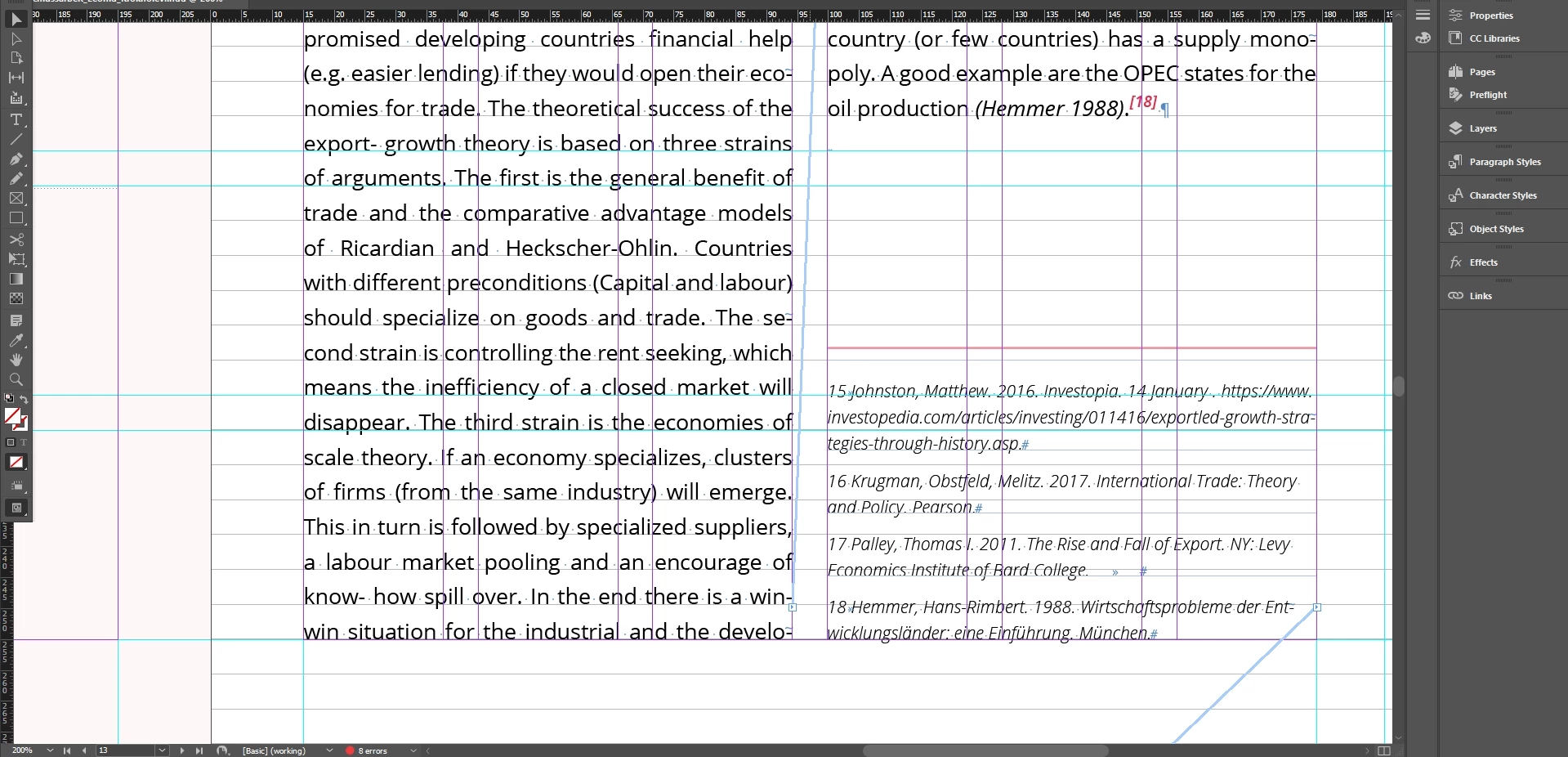Open the page number dropdown arrow
Image resolution: width=1568 pixels, height=757 pixels.
tap(162, 750)
